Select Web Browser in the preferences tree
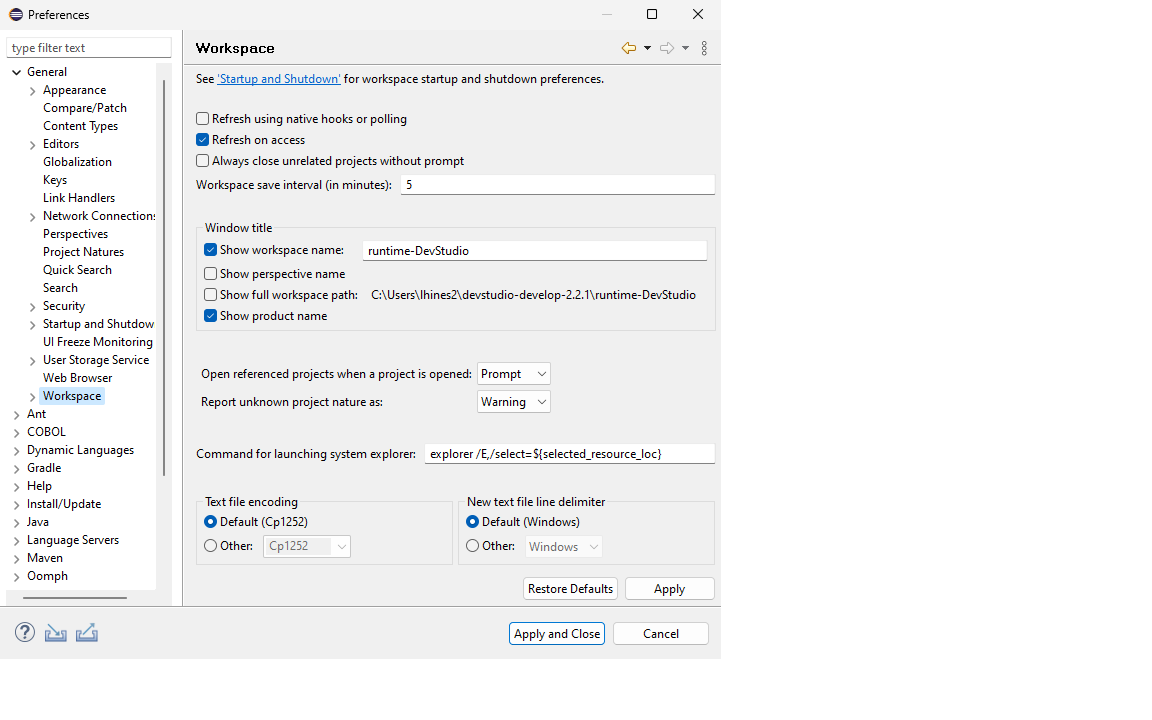1152x720 pixels. tap(77, 378)
